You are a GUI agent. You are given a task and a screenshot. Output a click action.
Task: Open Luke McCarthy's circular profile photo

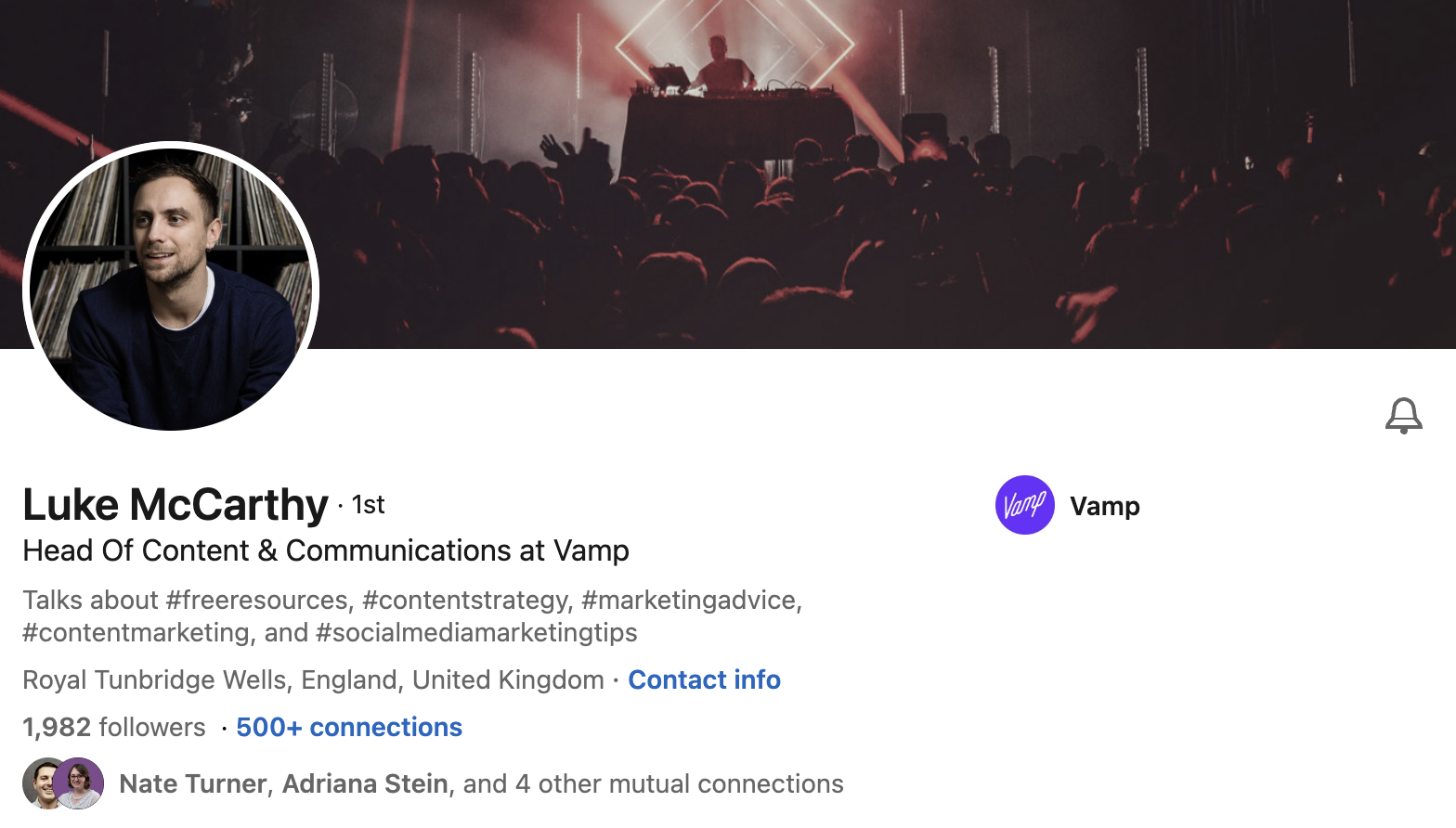[171, 286]
